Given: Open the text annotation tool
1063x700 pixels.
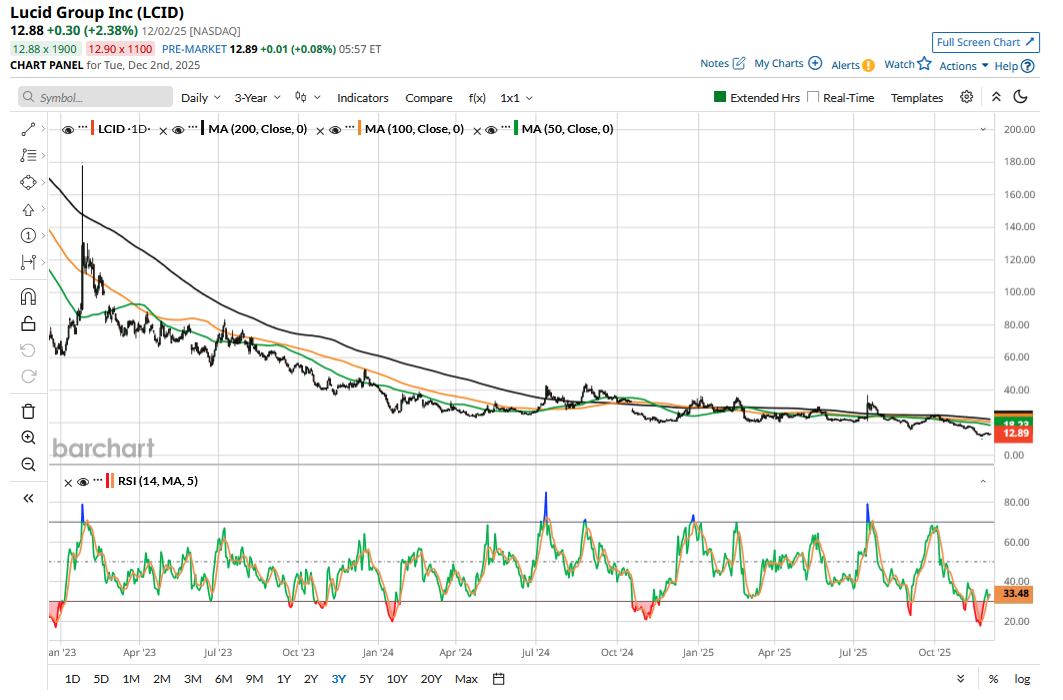Looking at the screenshot, I should pos(28,155).
